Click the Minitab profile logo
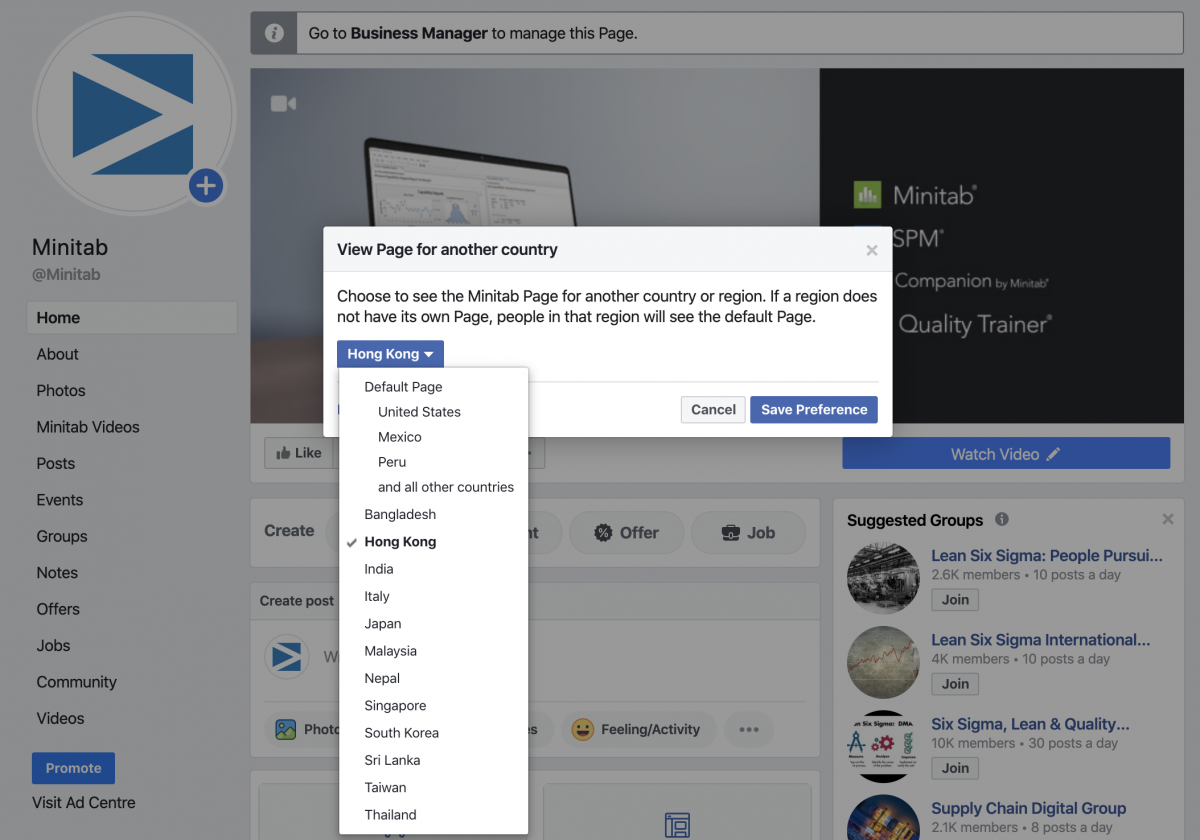Screen dimensions: 1200x840 tap(133, 114)
